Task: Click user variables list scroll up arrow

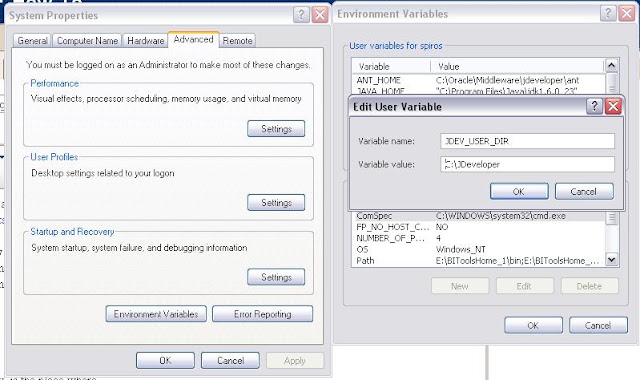Action: pos(611,65)
